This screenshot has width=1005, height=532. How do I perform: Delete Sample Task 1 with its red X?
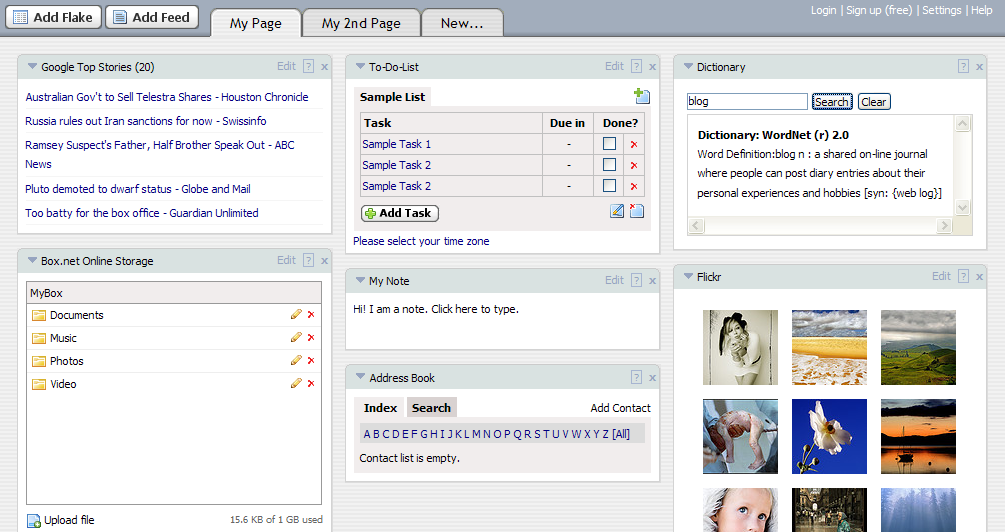click(x=634, y=144)
